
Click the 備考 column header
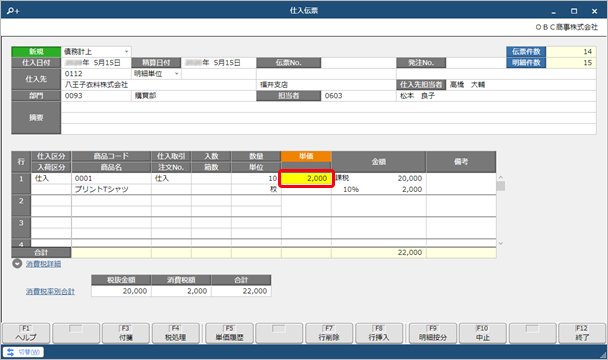[461, 162]
